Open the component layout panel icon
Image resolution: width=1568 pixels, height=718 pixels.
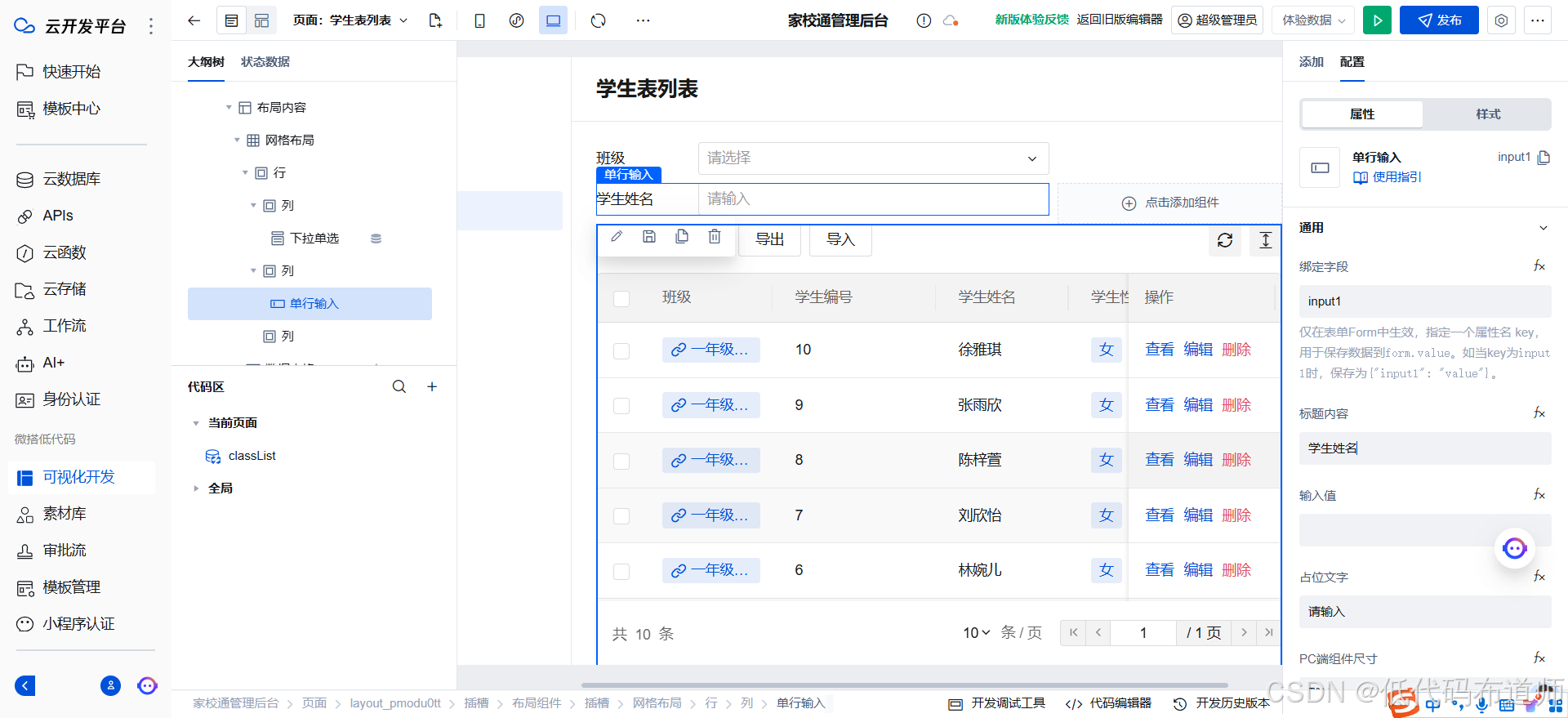pyautogui.click(x=262, y=20)
